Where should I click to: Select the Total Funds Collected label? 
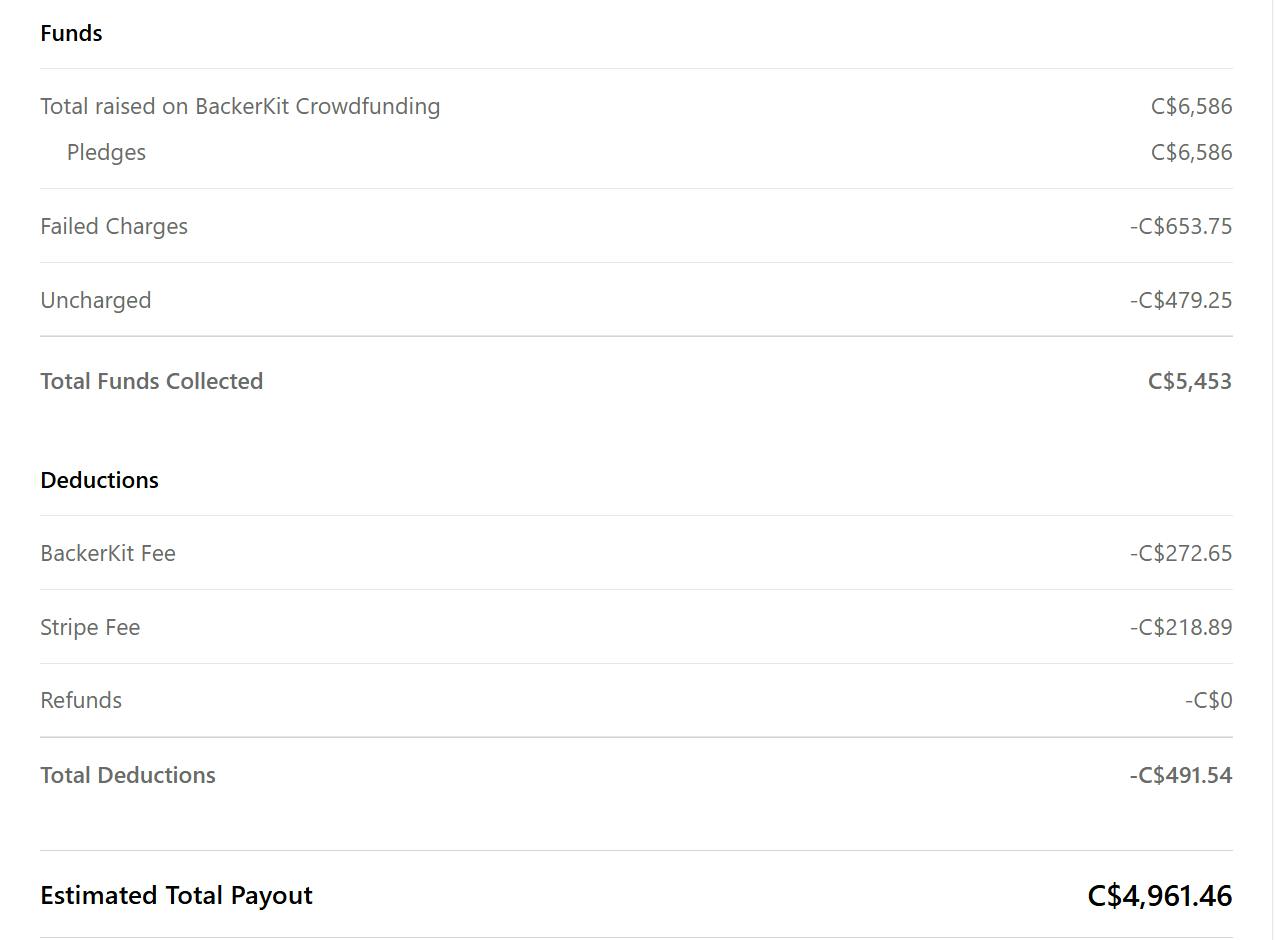152,381
